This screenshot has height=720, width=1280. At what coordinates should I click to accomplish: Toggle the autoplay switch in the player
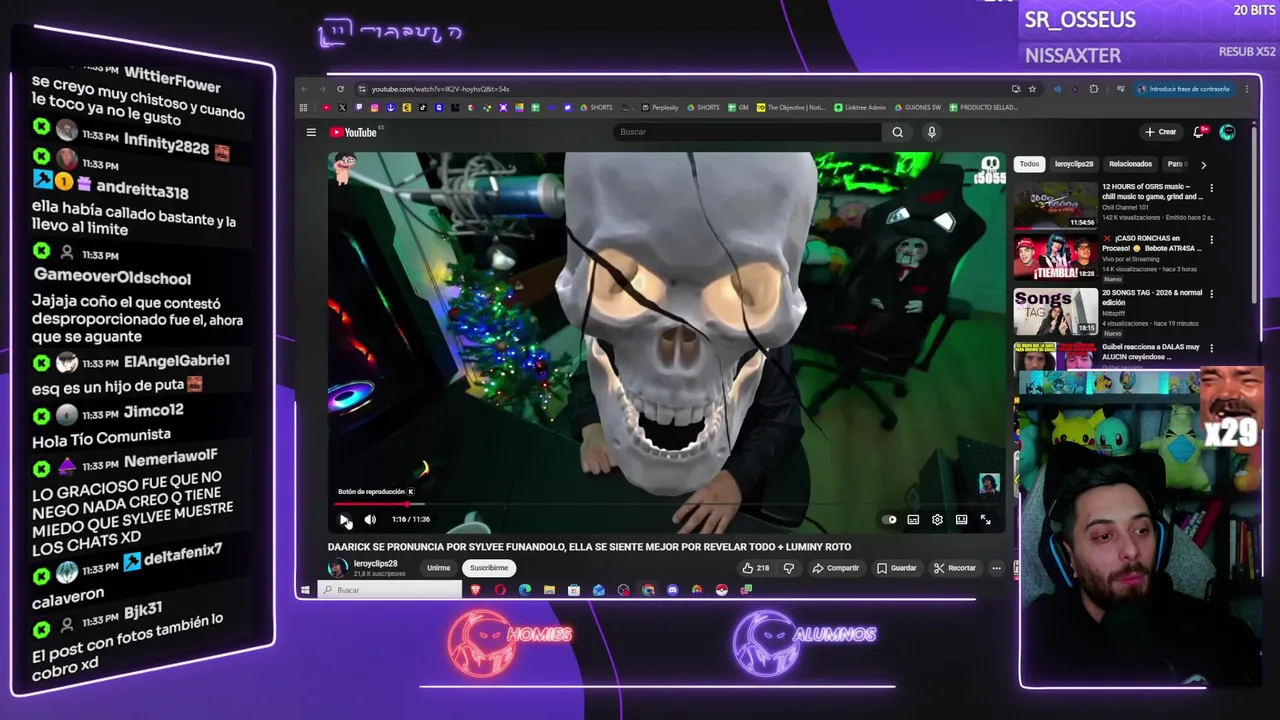coord(889,520)
